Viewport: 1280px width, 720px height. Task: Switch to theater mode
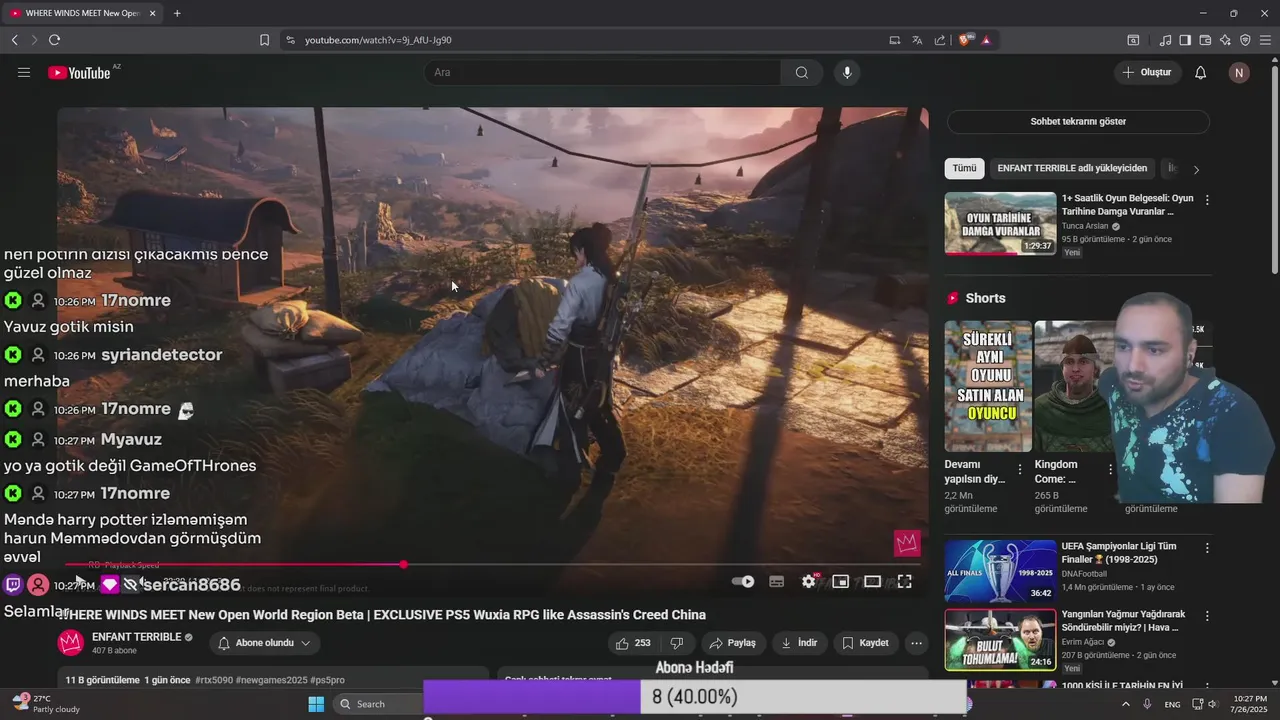873,582
